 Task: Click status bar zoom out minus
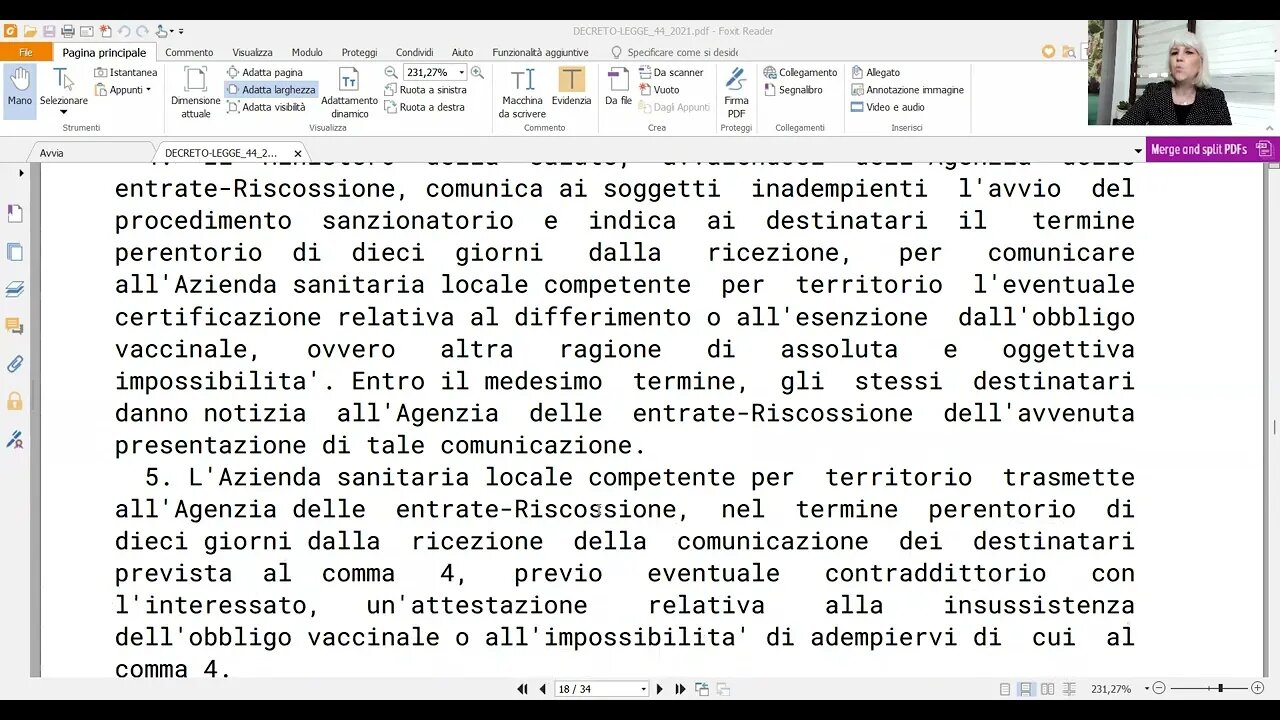pyautogui.click(x=1159, y=689)
